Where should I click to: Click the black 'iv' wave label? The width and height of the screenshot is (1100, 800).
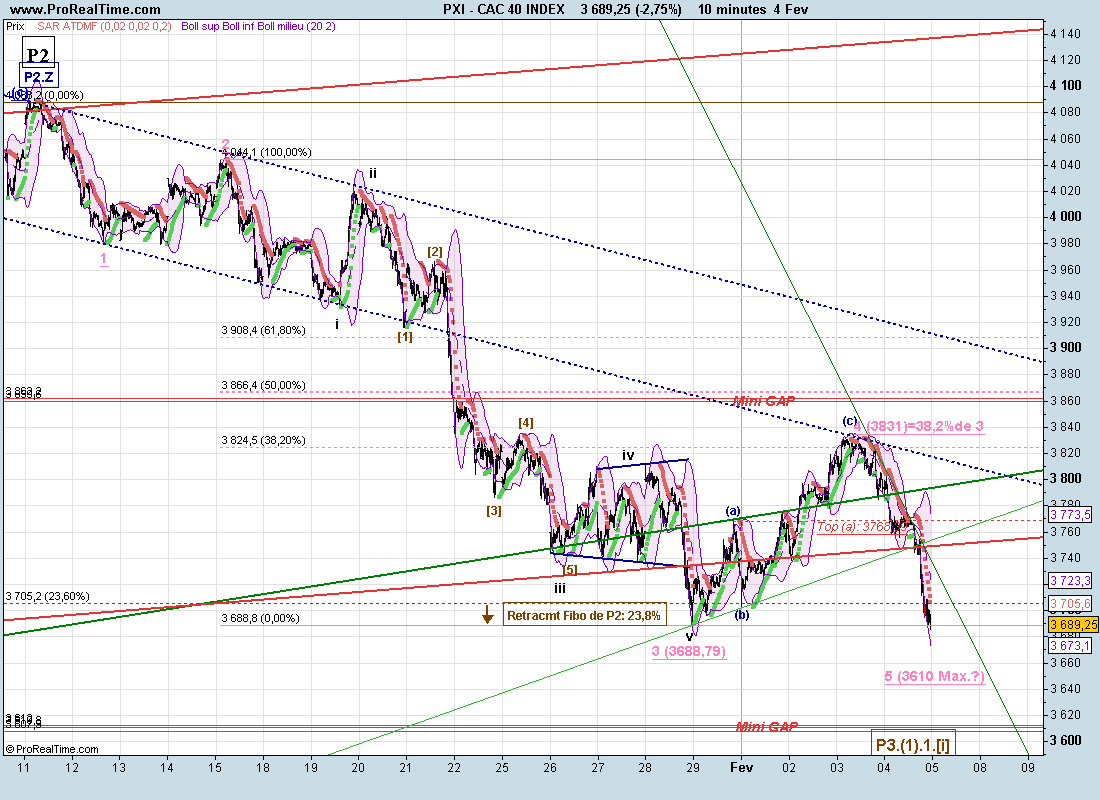pyautogui.click(x=629, y=455)
